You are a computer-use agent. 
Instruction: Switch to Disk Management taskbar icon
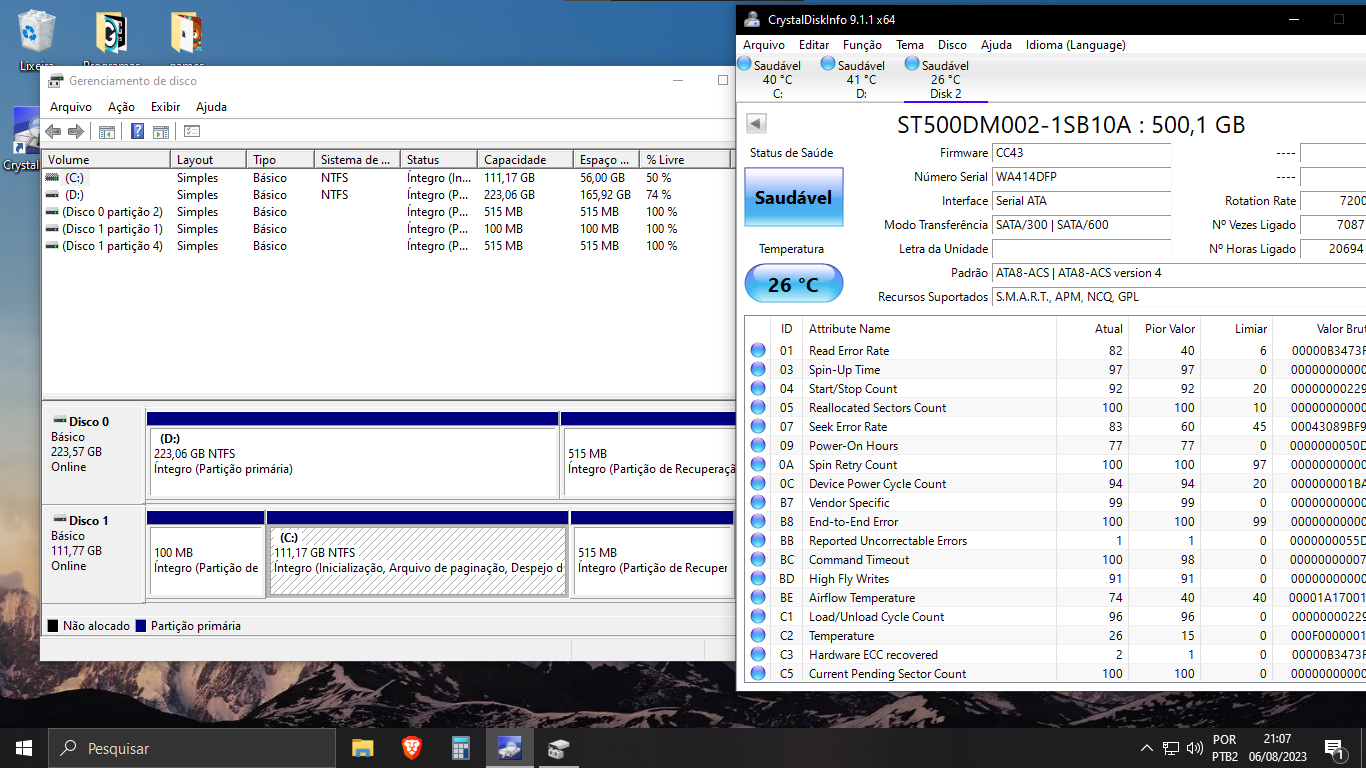click(558, 748)
